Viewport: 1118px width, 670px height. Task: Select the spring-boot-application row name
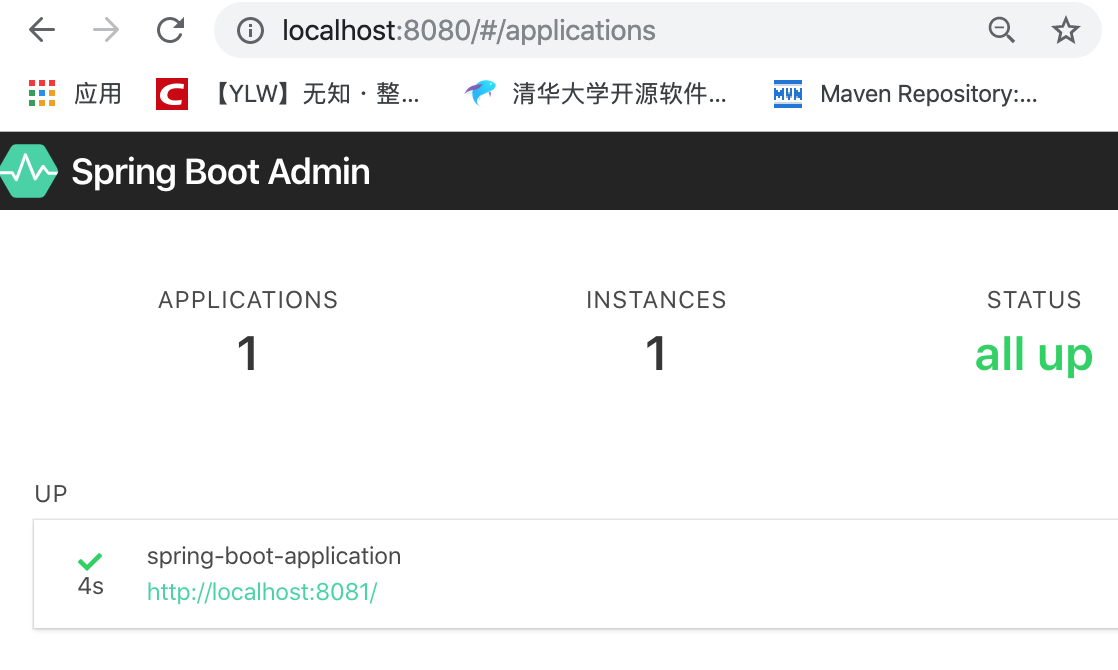[274, 556]
